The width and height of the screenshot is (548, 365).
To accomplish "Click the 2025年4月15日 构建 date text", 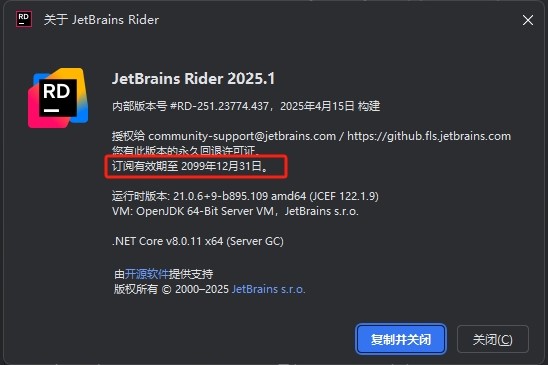I will coord(330,106).
